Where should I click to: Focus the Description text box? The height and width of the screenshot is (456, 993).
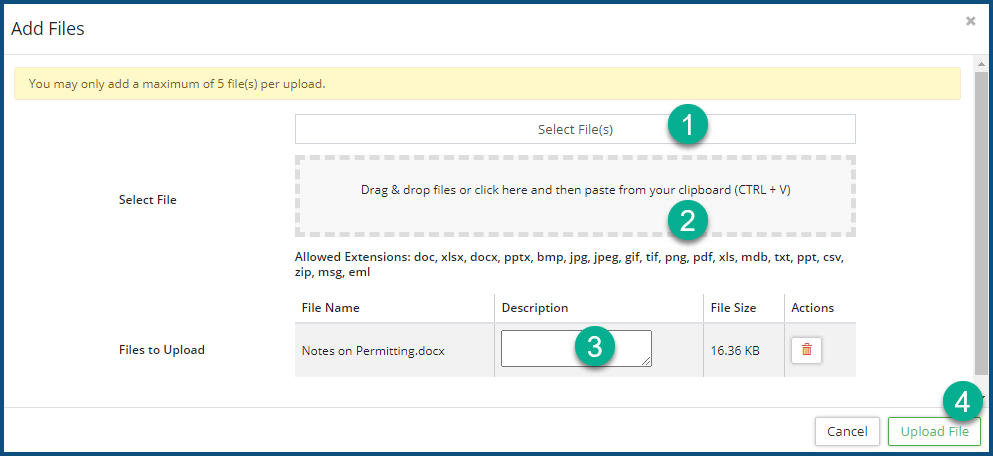coord(538,348)
